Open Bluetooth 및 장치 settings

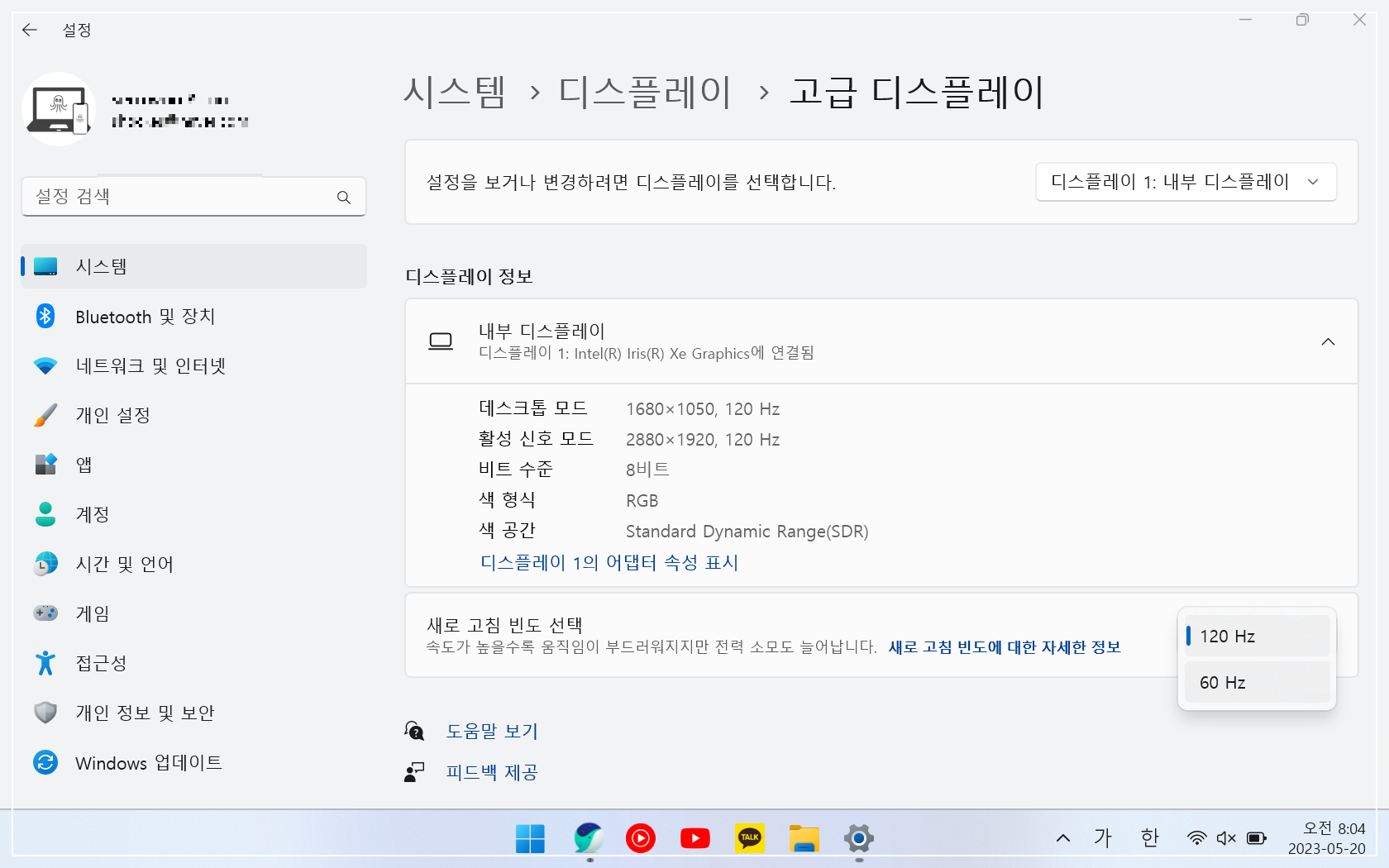point(193,316)
